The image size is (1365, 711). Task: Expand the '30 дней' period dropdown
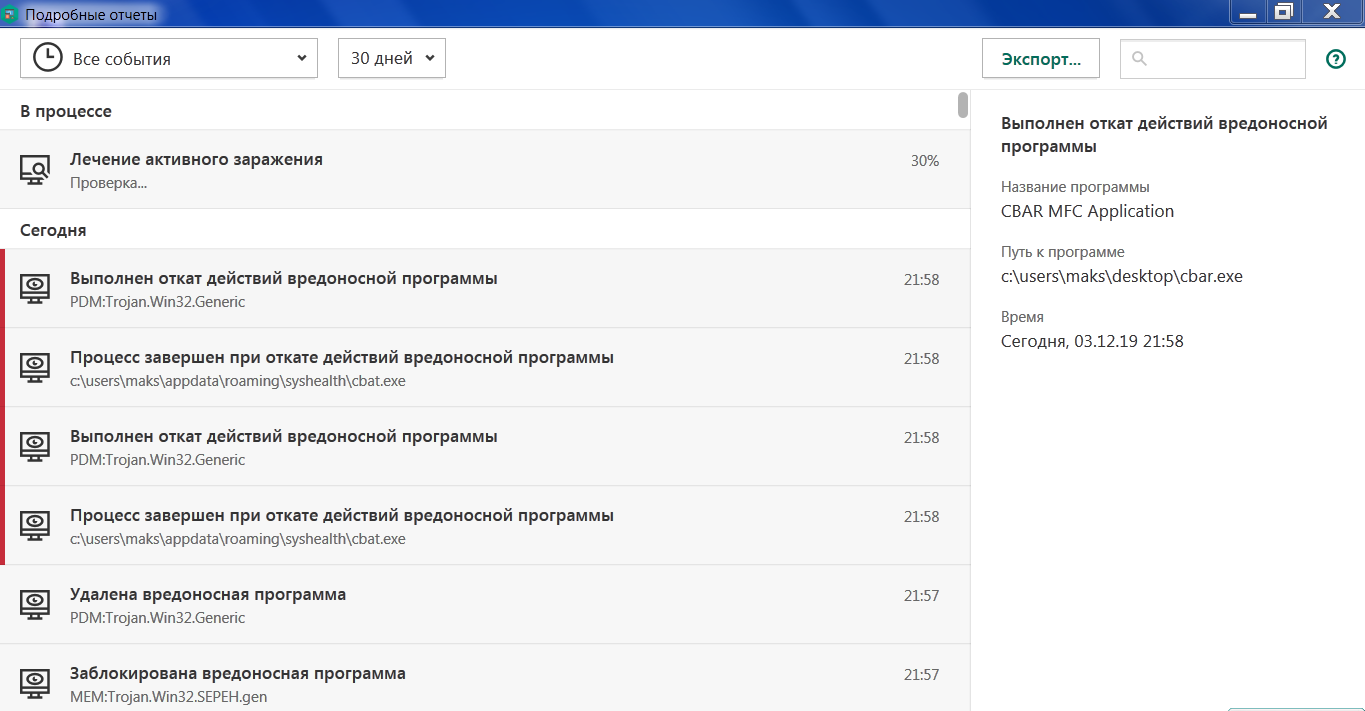click(392, 58)
